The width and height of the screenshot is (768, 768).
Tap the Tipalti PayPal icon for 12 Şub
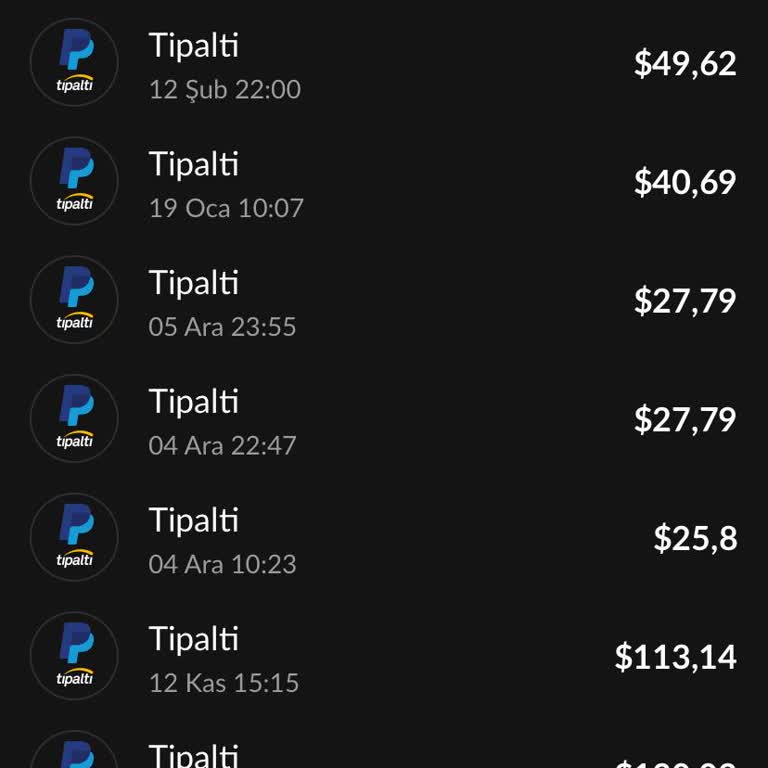tap(75, 63)
